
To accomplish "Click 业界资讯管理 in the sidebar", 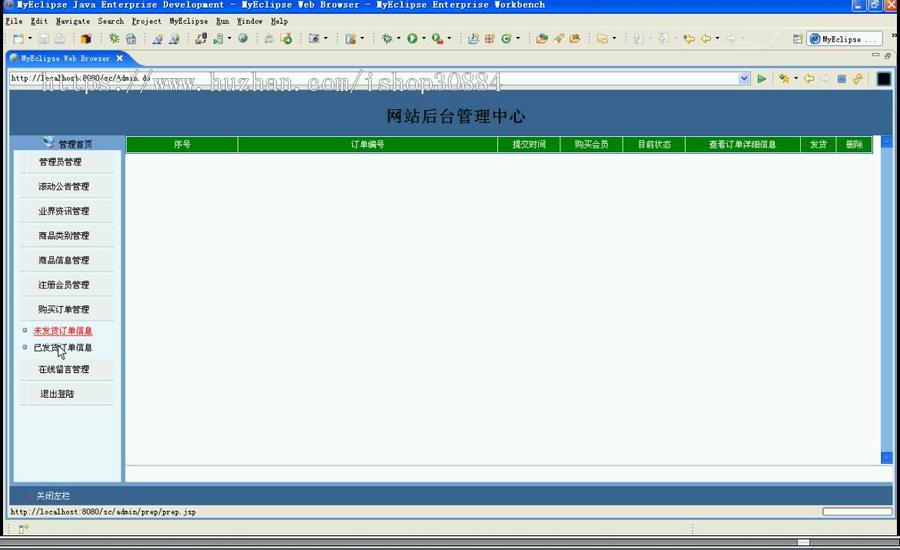I will pos(64,211).
